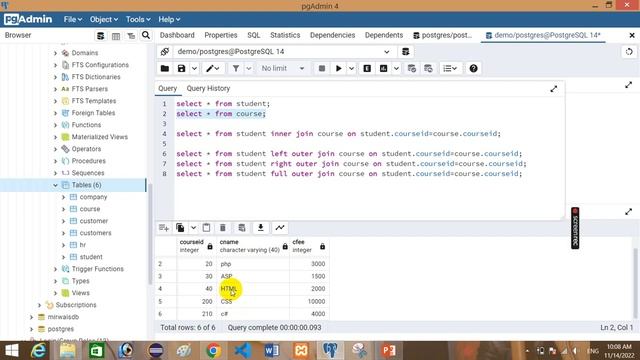Open the Windows Start menu
Image resolution: width=640 pixels, height=360 pixels.
pyautogui.click(x=11, y=351)
